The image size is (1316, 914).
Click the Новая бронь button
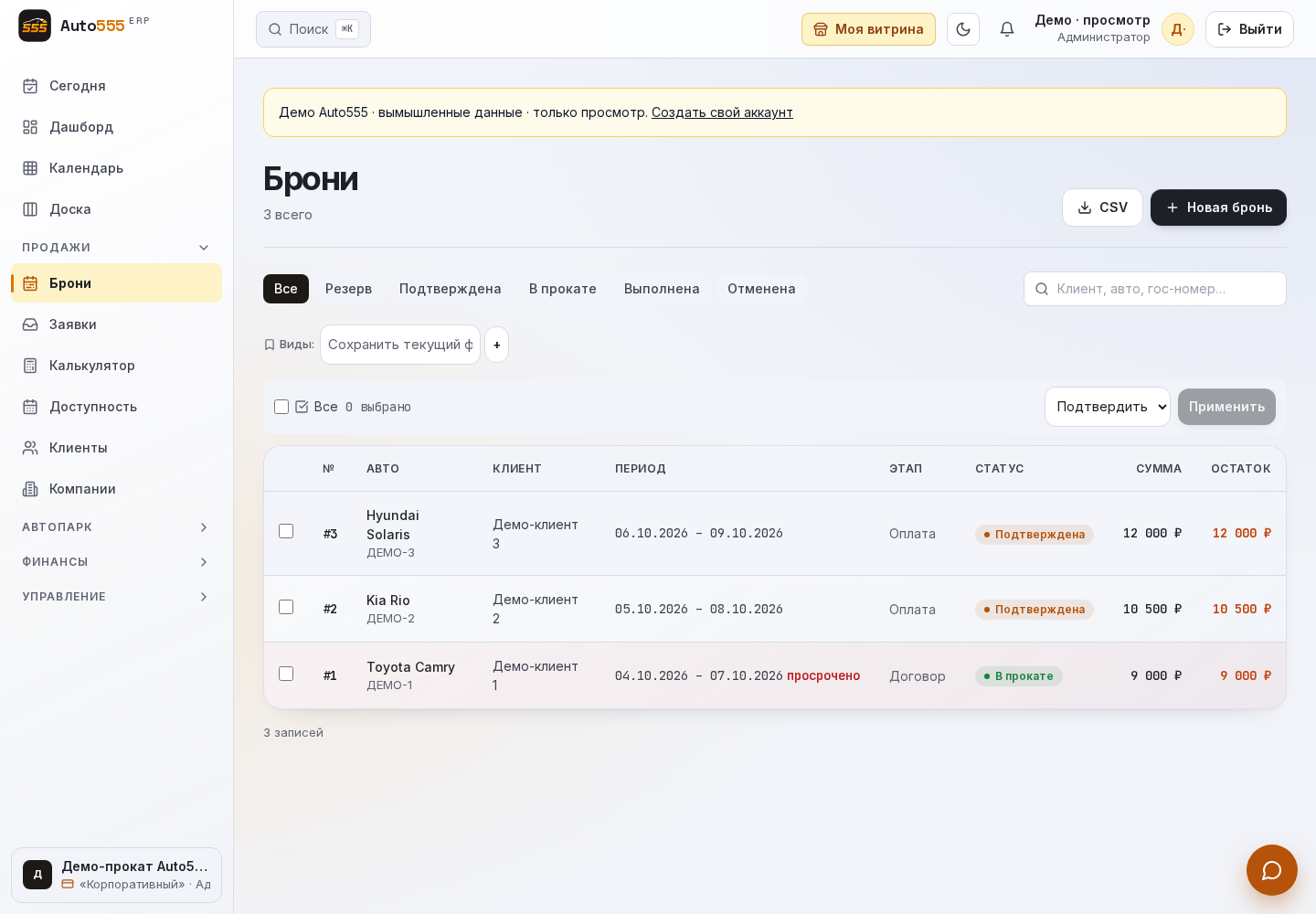1218,207
